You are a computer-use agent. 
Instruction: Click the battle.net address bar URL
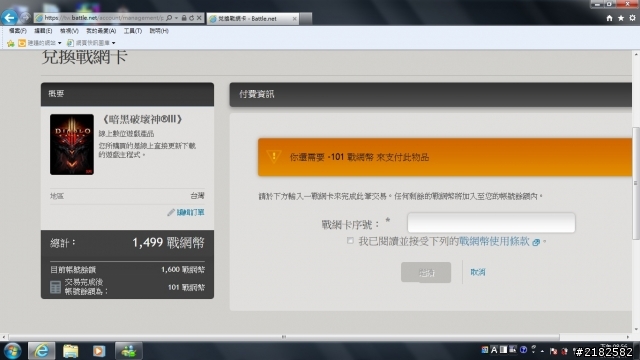pyautogui.click(x=104, y=18)
